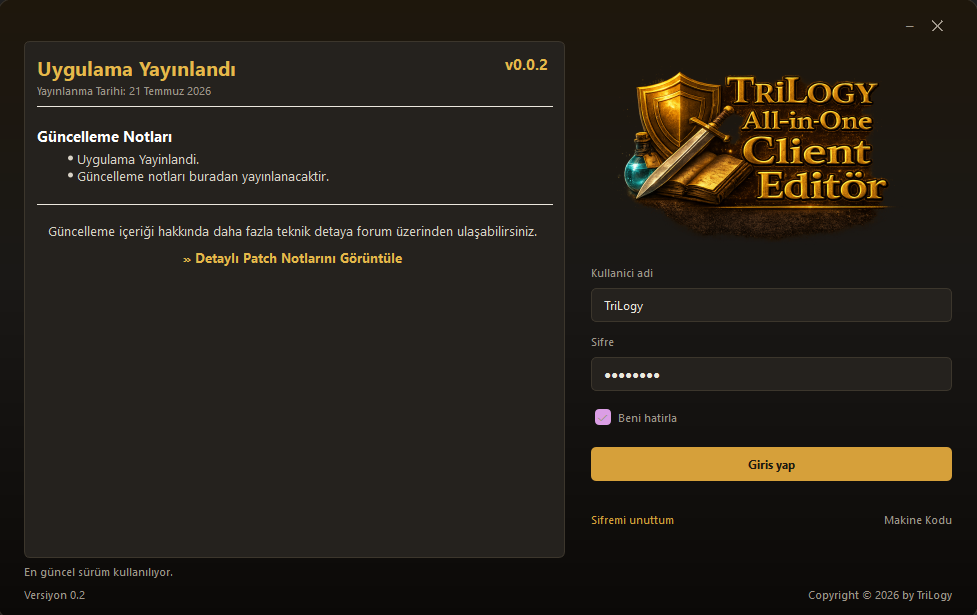Click the v0.0.2 version label

(x=526, y=65)
